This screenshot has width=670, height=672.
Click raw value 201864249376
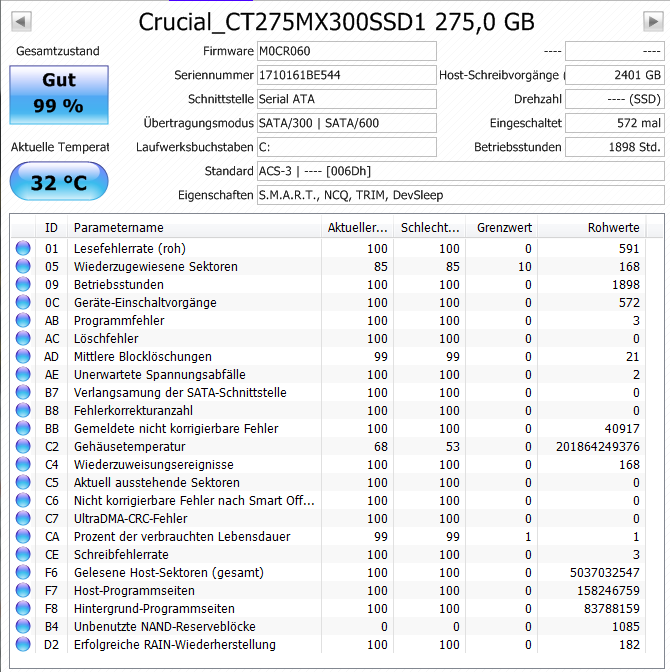pyautogui.click(x=598, y=447)
